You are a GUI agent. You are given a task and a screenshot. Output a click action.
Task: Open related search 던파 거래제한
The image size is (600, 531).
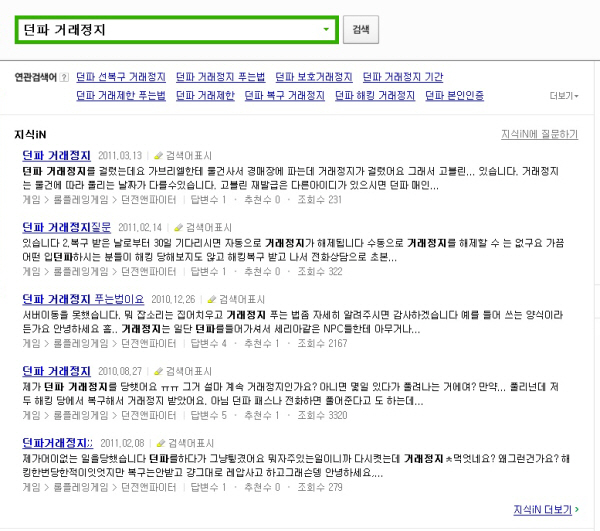pos(205,95)
